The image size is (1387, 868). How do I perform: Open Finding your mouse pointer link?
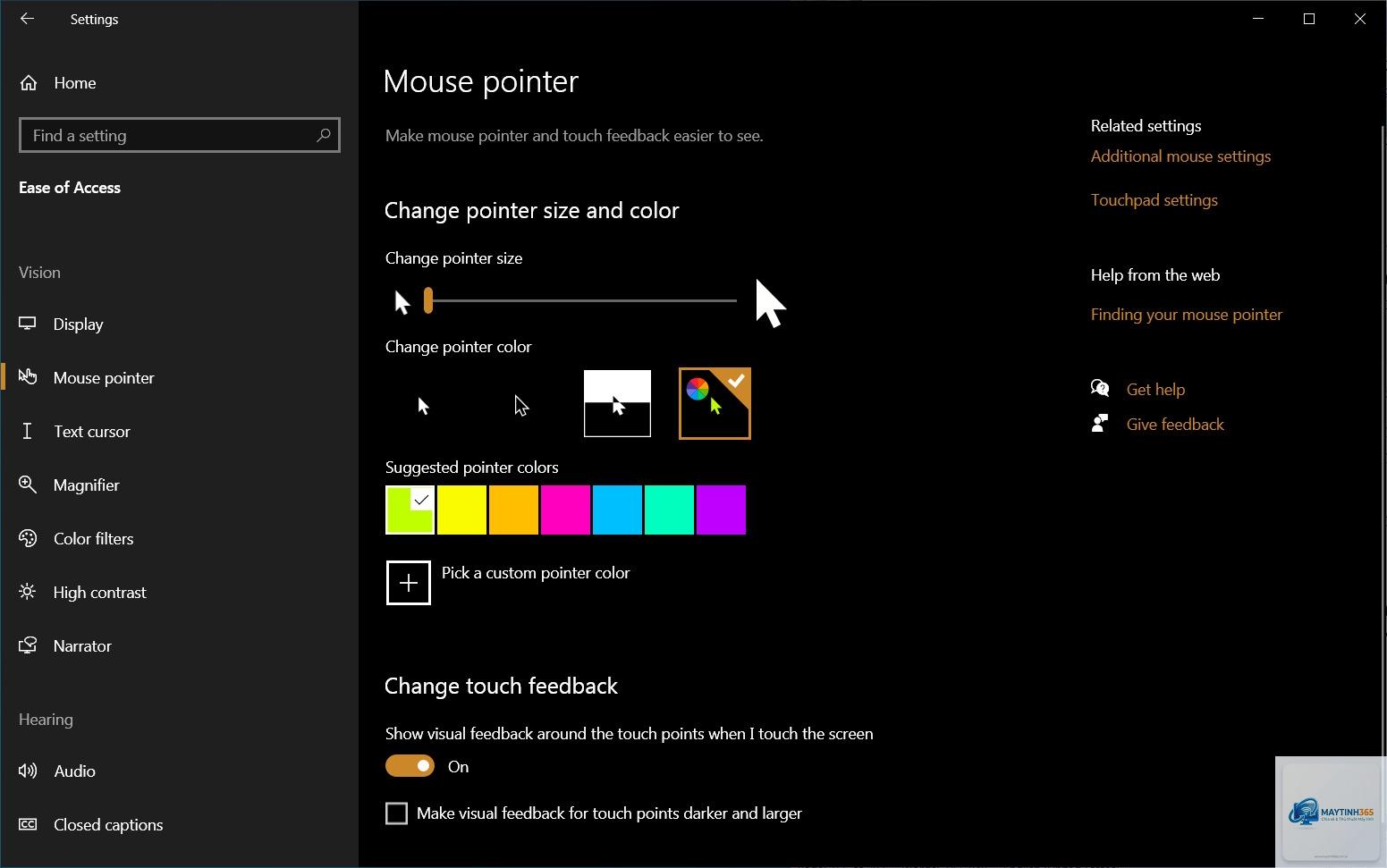click(x=1186, y=315)
